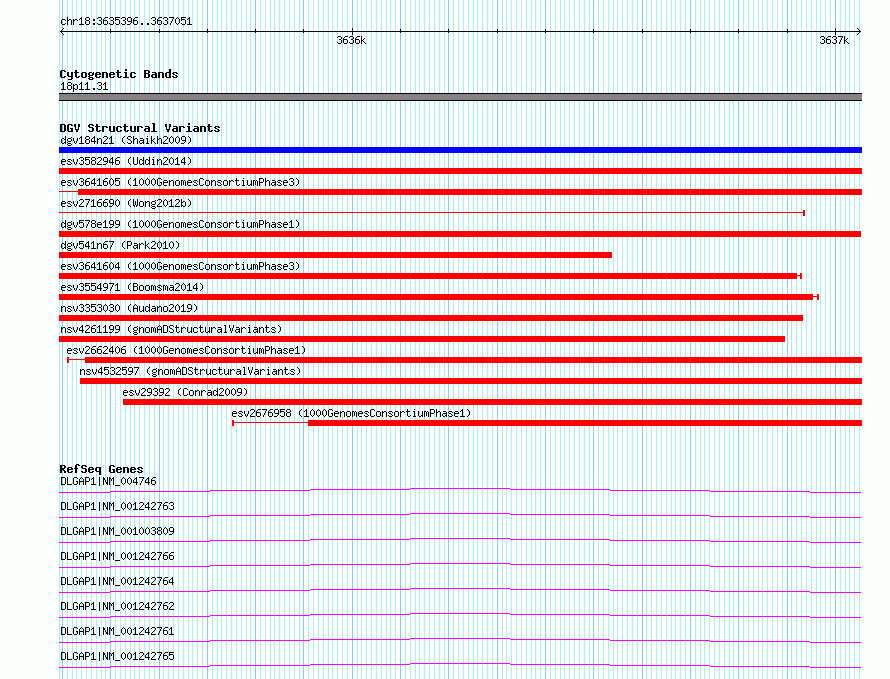Click the 18p11.31 band label
890x679 pixels.
[84, 86]
